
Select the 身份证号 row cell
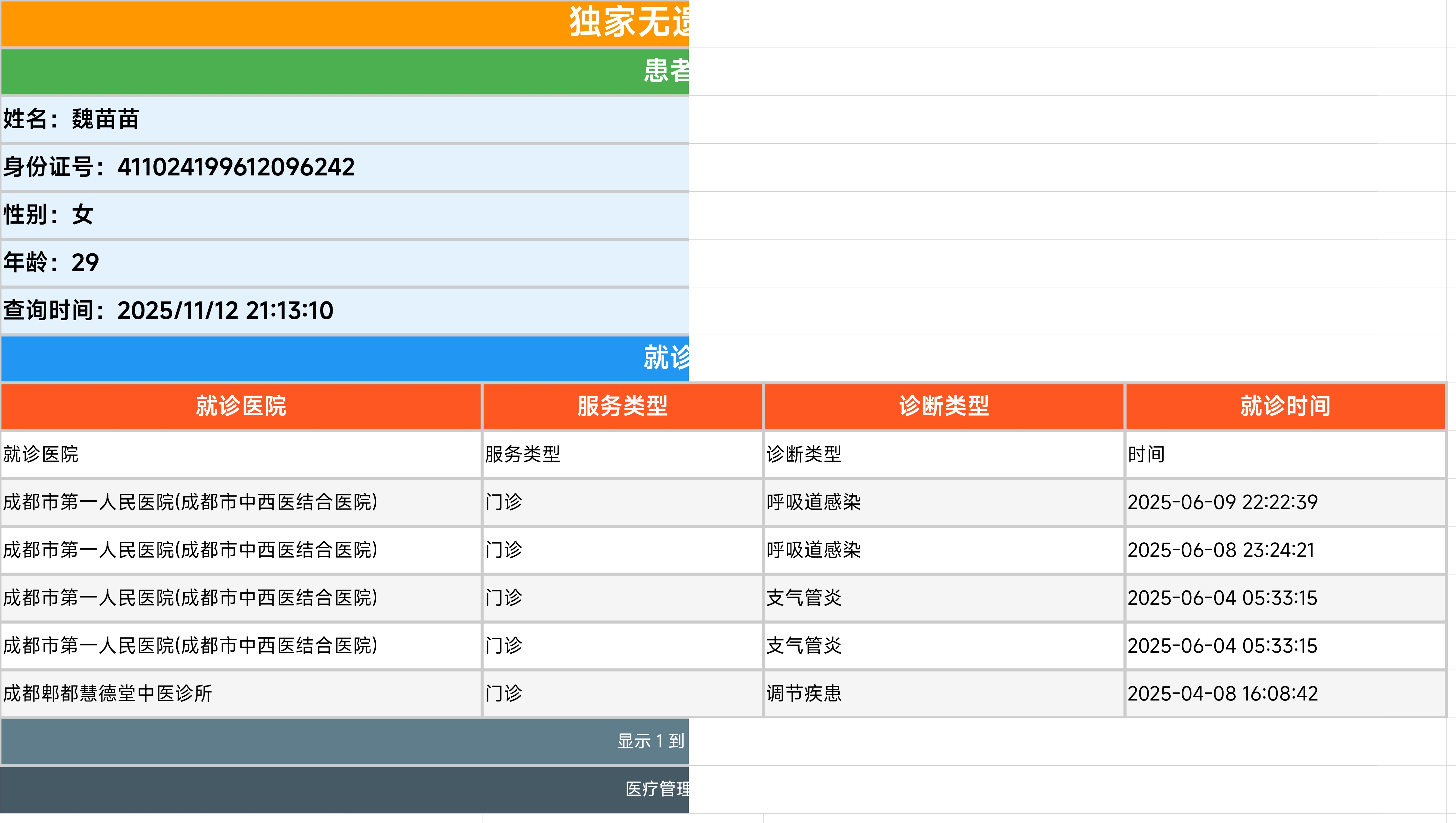click(x=345, y=167)
